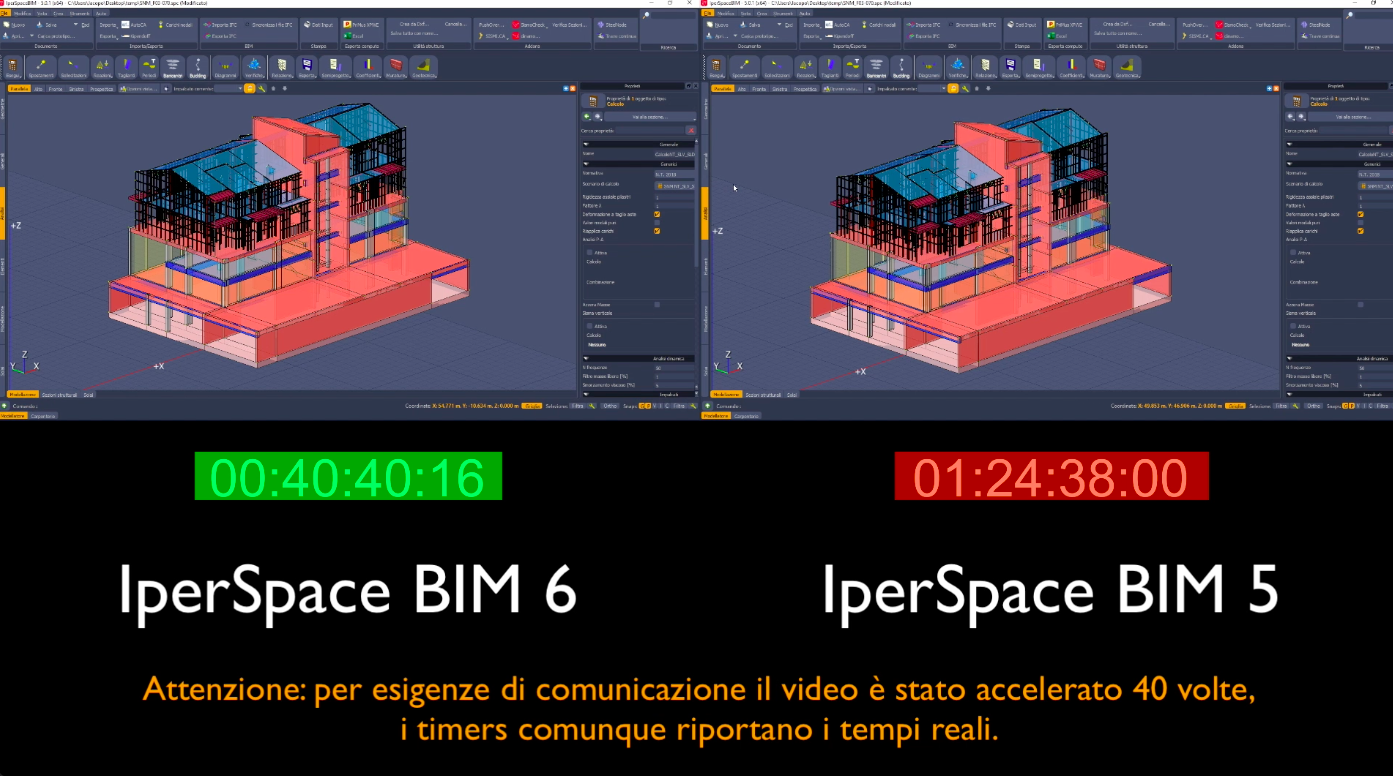The height and width of the screenshot is (776, 1393).
Task: Open the Modifica menu in the BIM 6 window
Action: point(24,13)
